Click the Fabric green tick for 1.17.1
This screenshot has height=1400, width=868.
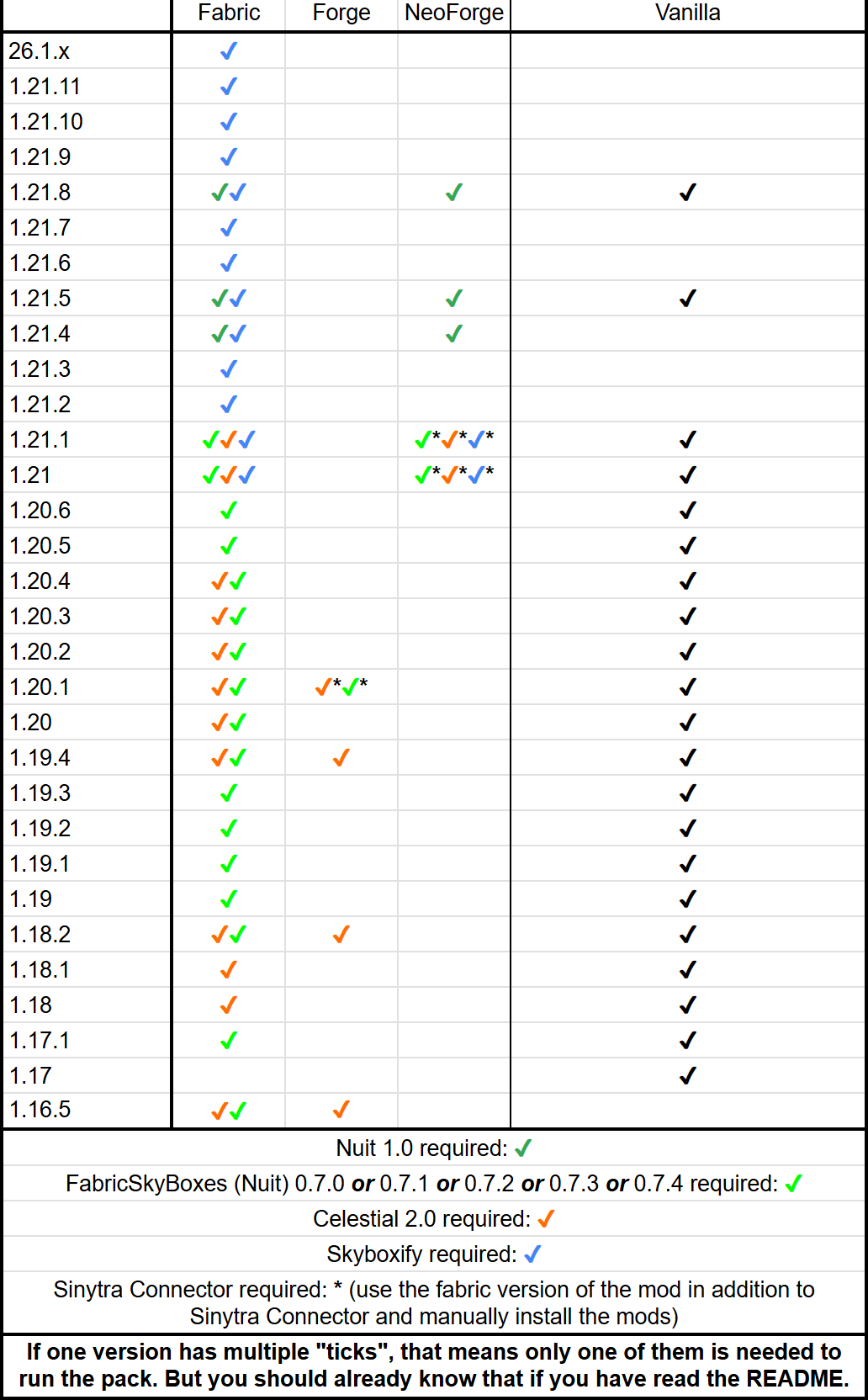[x=229, y=1041]
